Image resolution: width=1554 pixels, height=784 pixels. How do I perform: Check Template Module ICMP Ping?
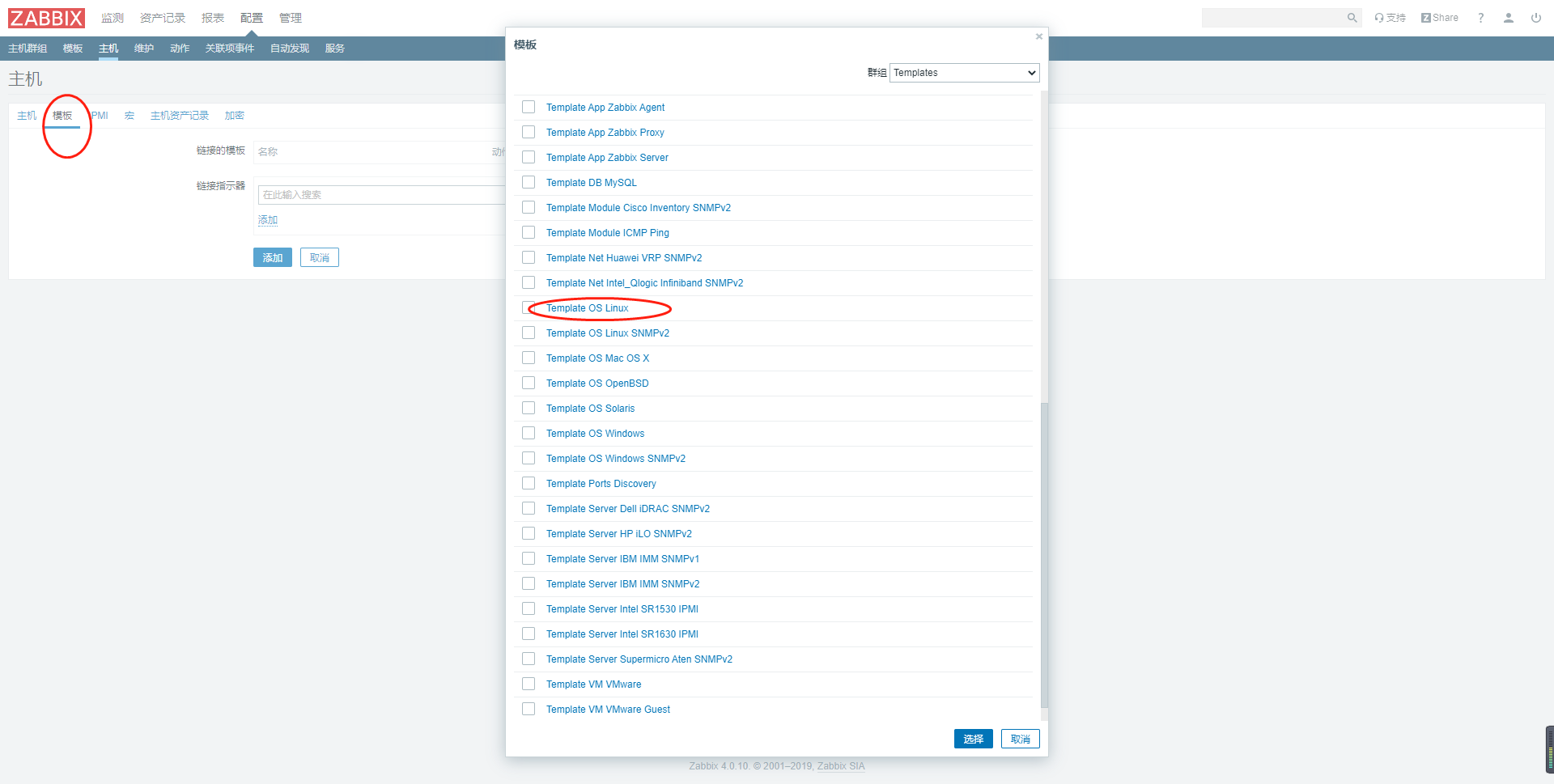coord(529,232)
